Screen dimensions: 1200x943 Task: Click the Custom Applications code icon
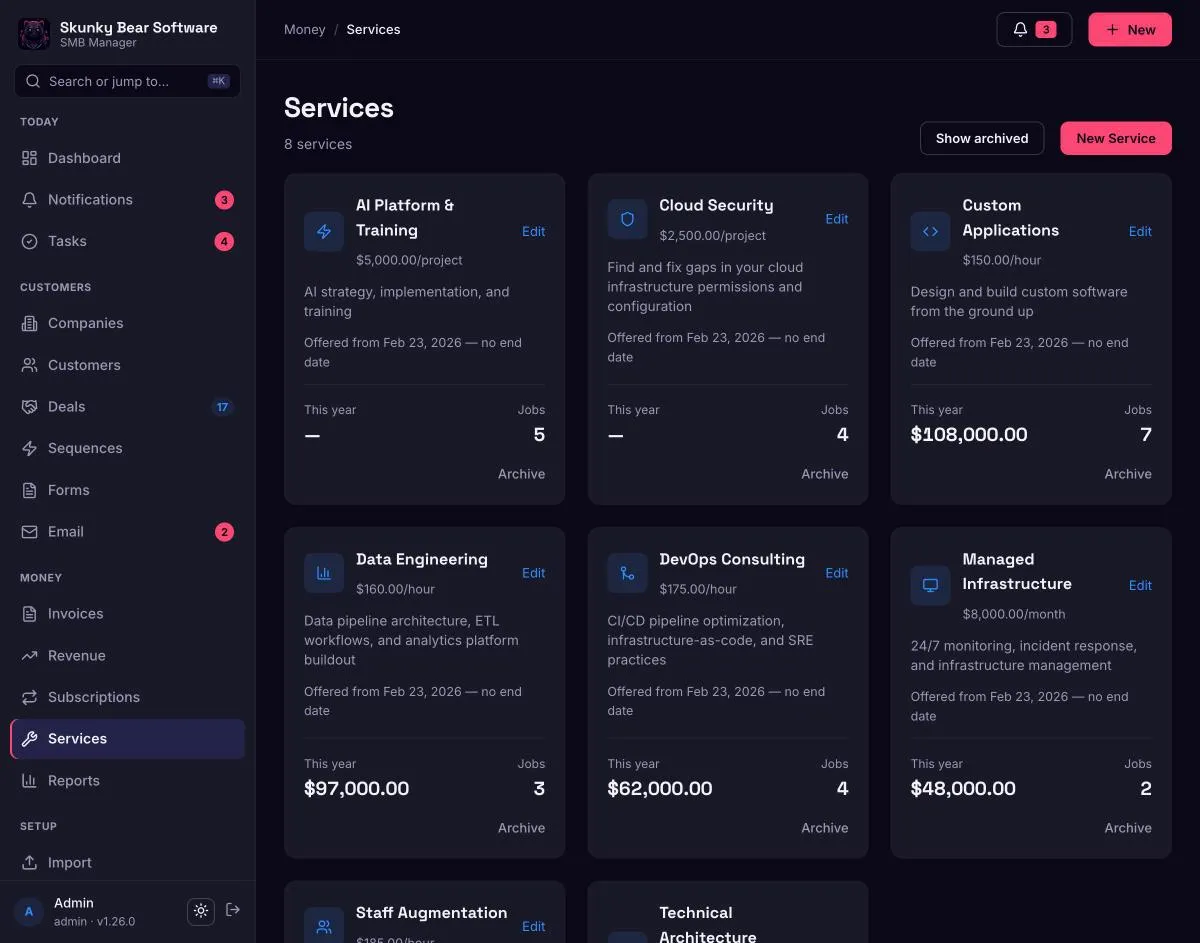(930, 231)
